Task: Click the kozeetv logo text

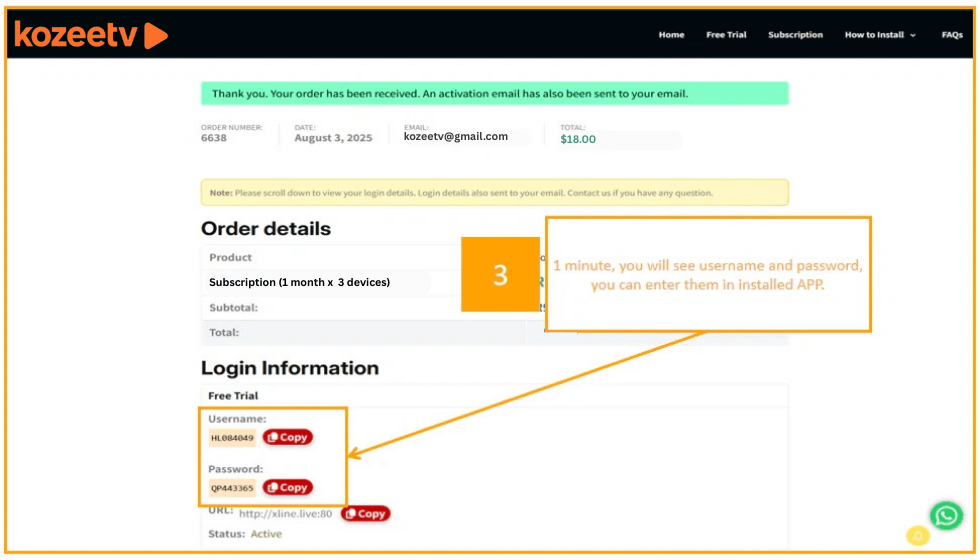Action: (76, 35)
